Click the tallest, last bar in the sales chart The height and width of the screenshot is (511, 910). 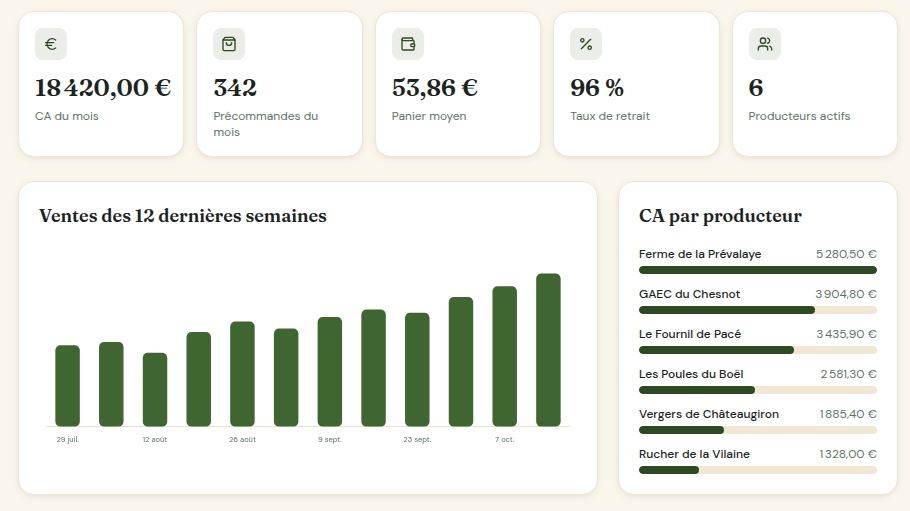[x=548, y=350]
